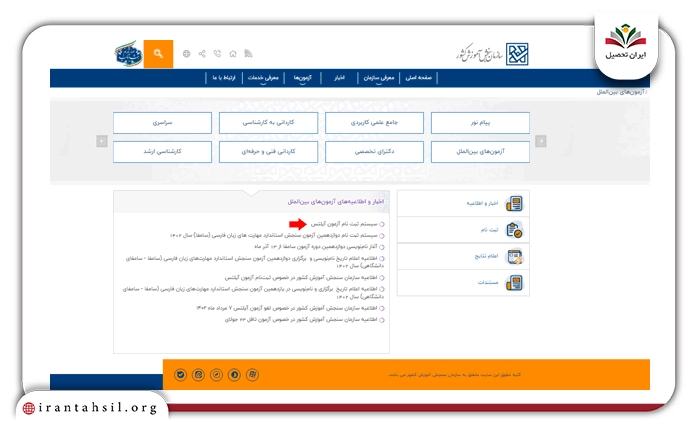Open the third footer social icon
The image size is (700, 430).
click(217, 375)
